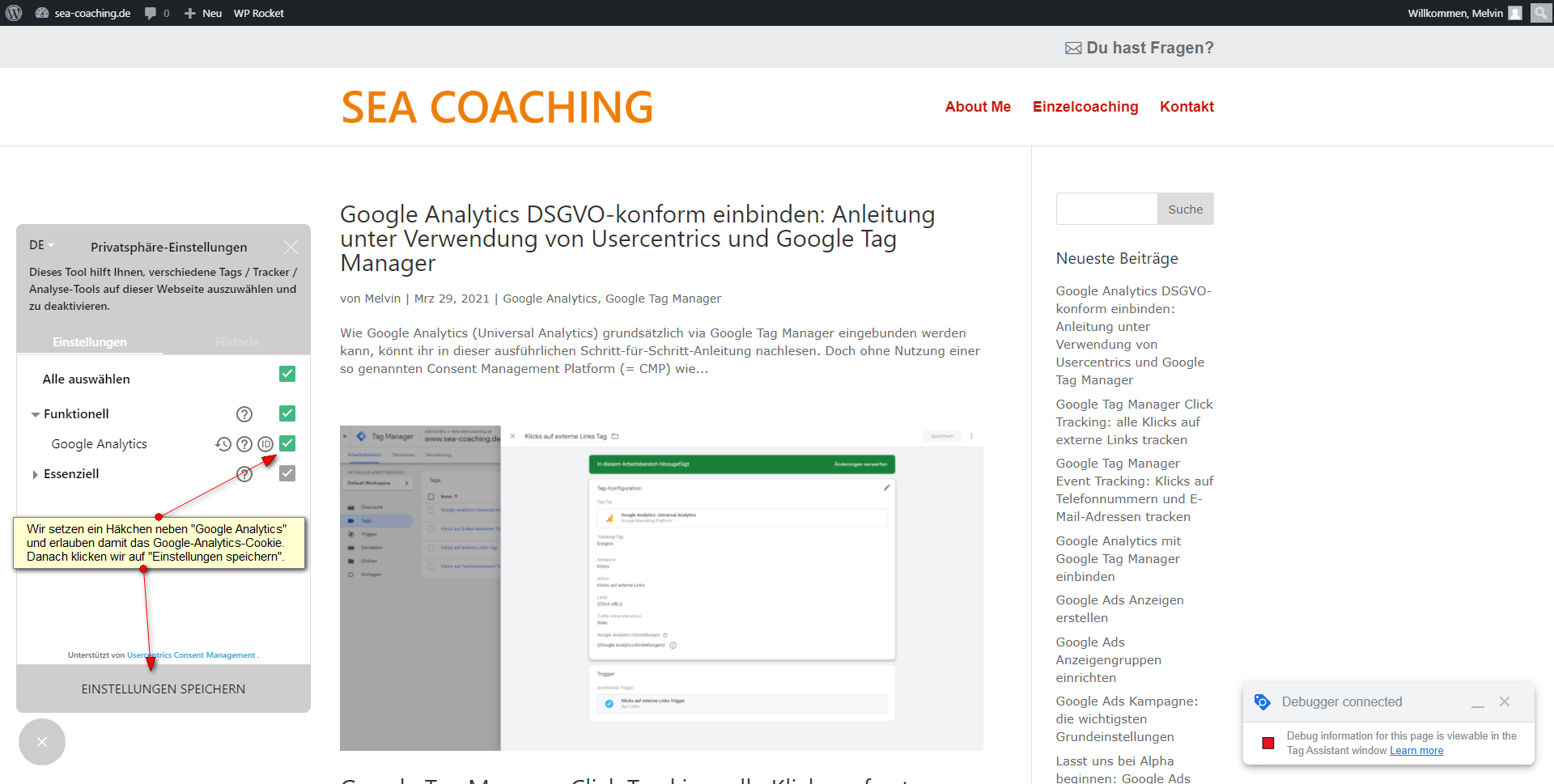Click the Suche button
Screen dimensions: 1554x784
1186,209
